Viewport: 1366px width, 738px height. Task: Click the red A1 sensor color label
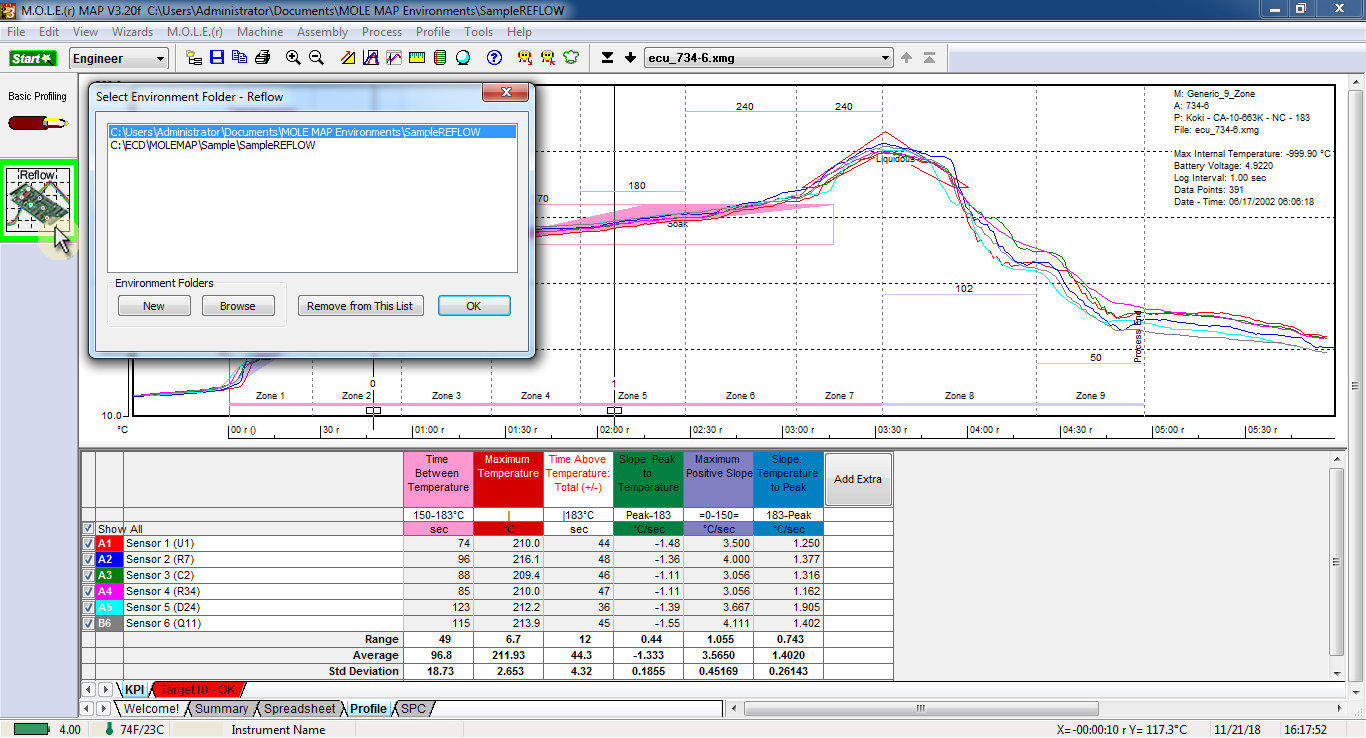click(109, 543)
